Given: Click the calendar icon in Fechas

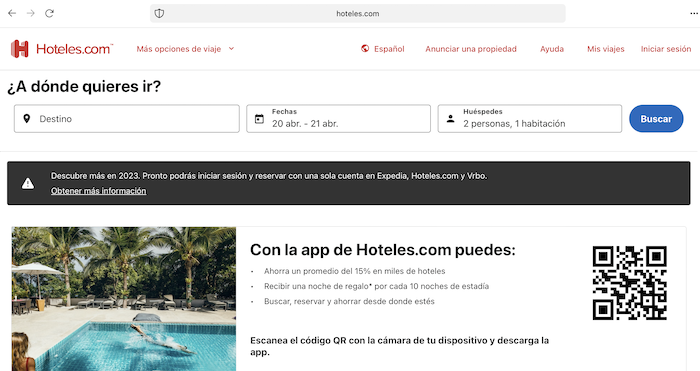Looking at the screenshot, I should coord(259,119).
